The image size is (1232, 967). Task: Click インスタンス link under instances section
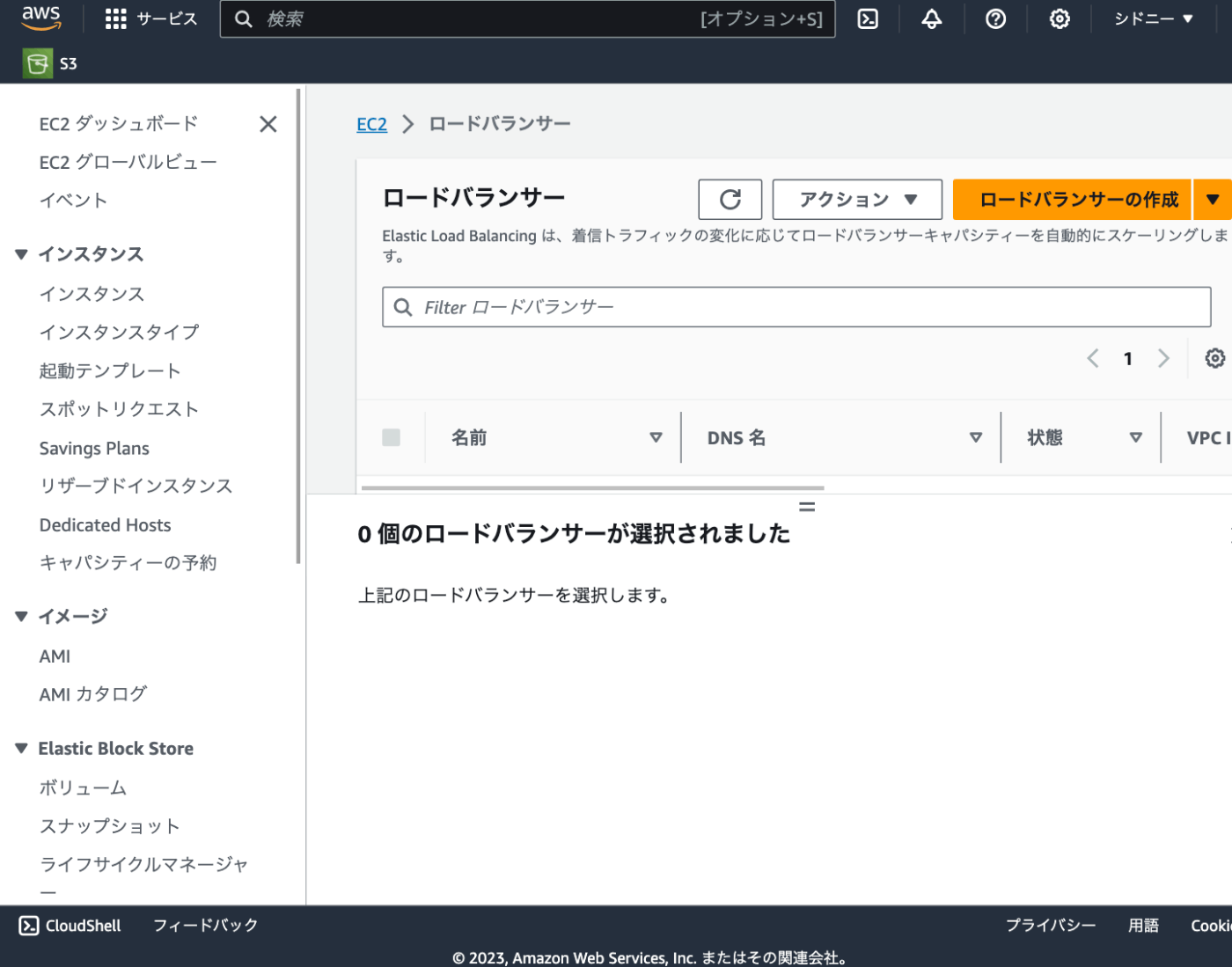point(92,294)
